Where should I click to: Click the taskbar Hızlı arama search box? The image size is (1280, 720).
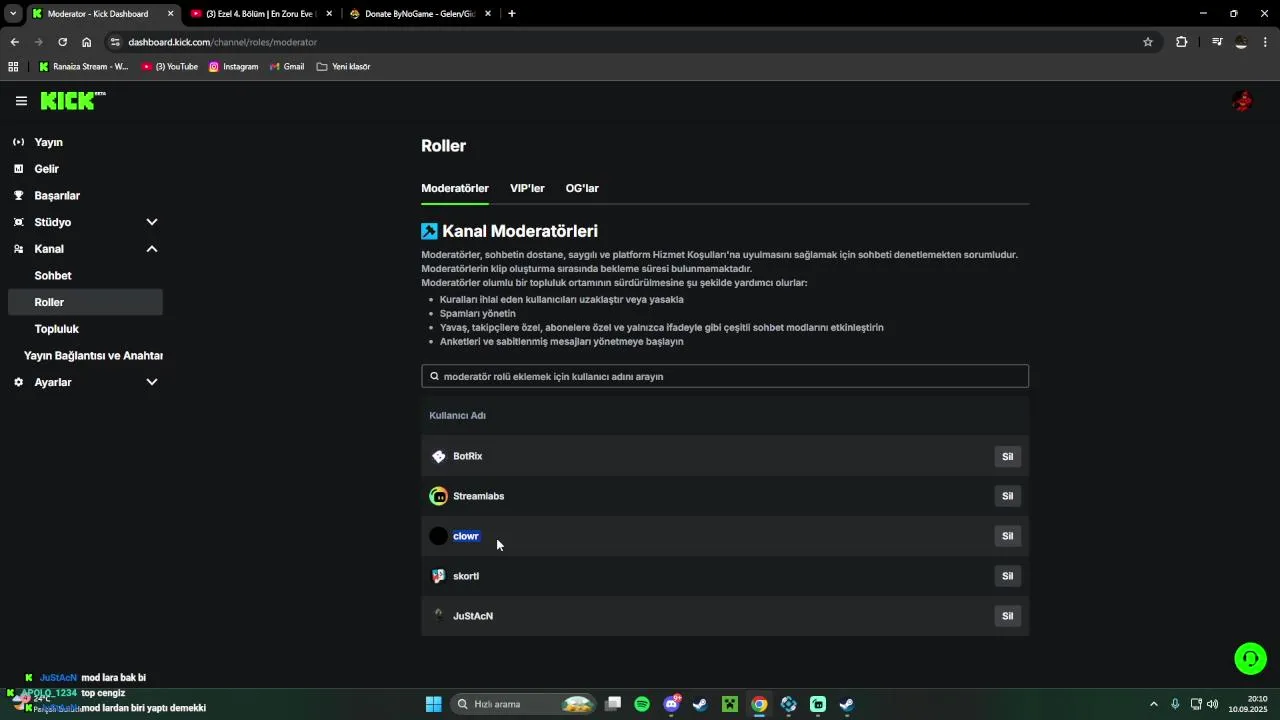tap(523, 704)
